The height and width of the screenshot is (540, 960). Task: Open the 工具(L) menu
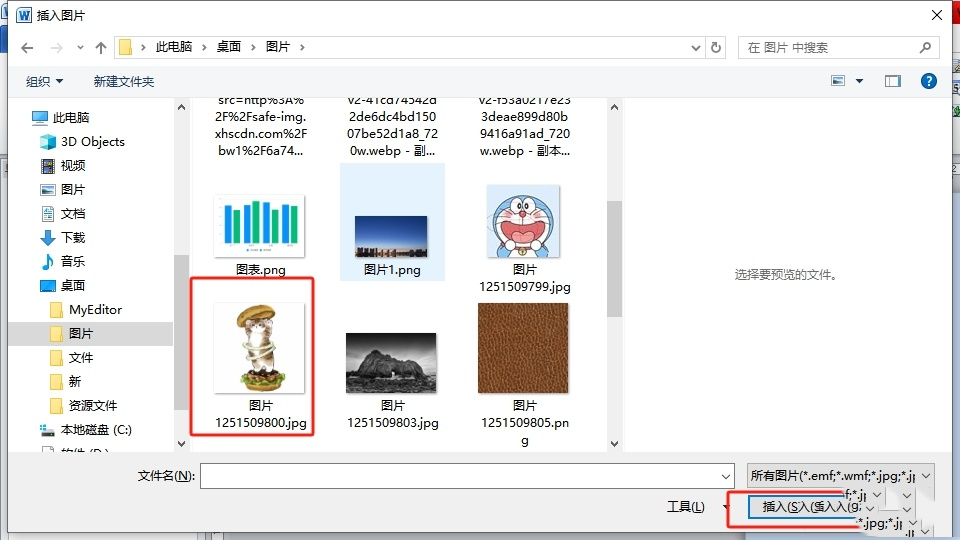tap(686, 507)
